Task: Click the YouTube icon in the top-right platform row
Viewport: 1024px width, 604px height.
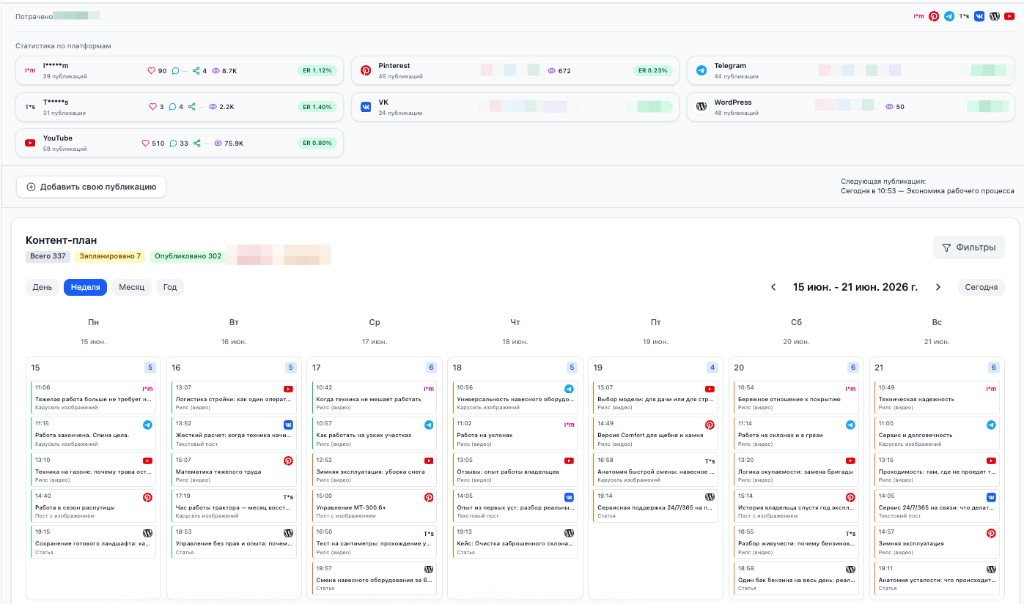Action: (1009, 16)
